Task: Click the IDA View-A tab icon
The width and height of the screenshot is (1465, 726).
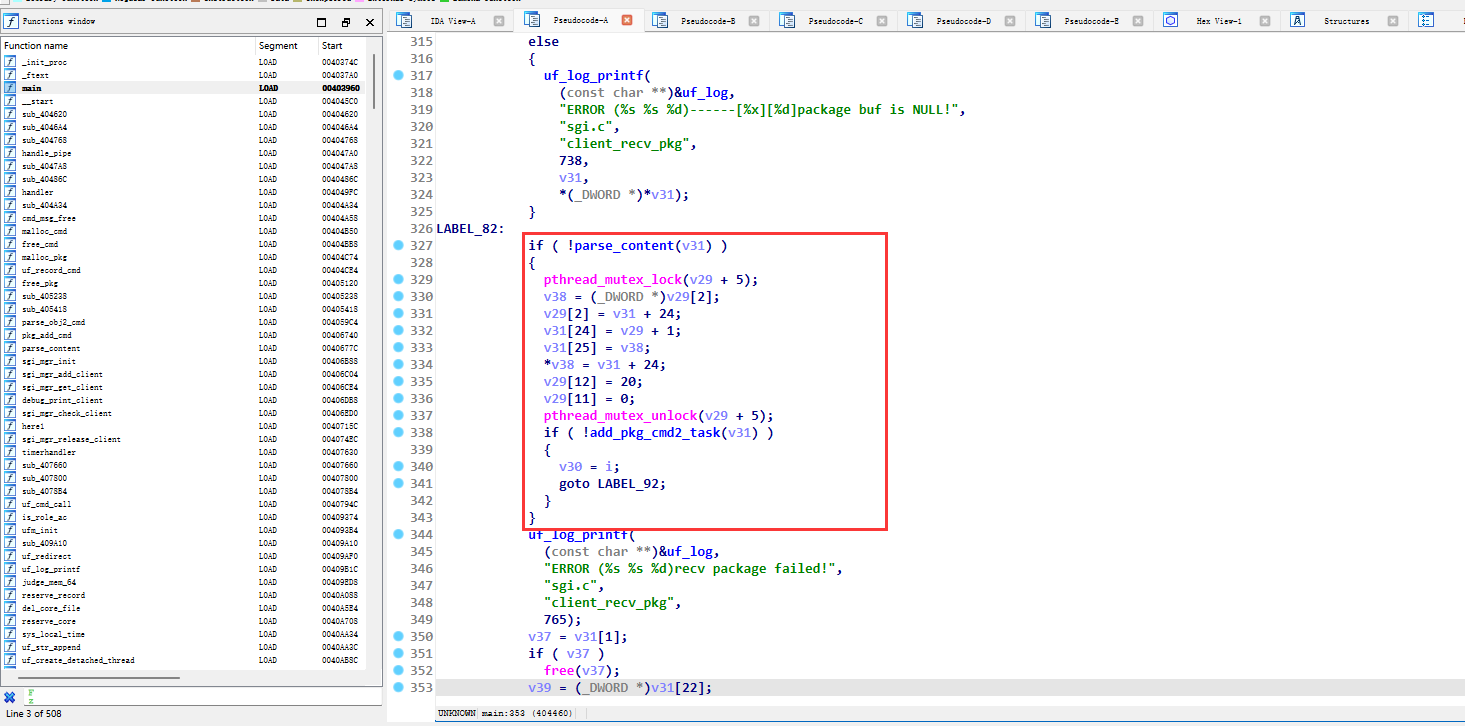Action: tap(404, 20)
